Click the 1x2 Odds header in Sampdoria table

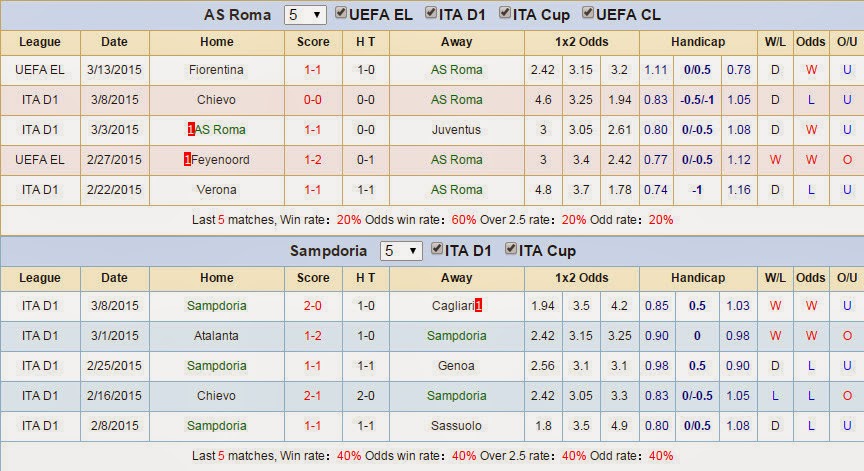coord(581,278)
